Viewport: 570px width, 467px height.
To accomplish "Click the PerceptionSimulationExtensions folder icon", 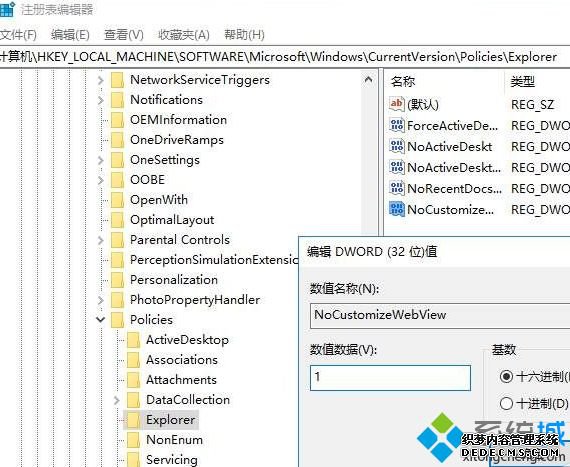I will [117, 260].
